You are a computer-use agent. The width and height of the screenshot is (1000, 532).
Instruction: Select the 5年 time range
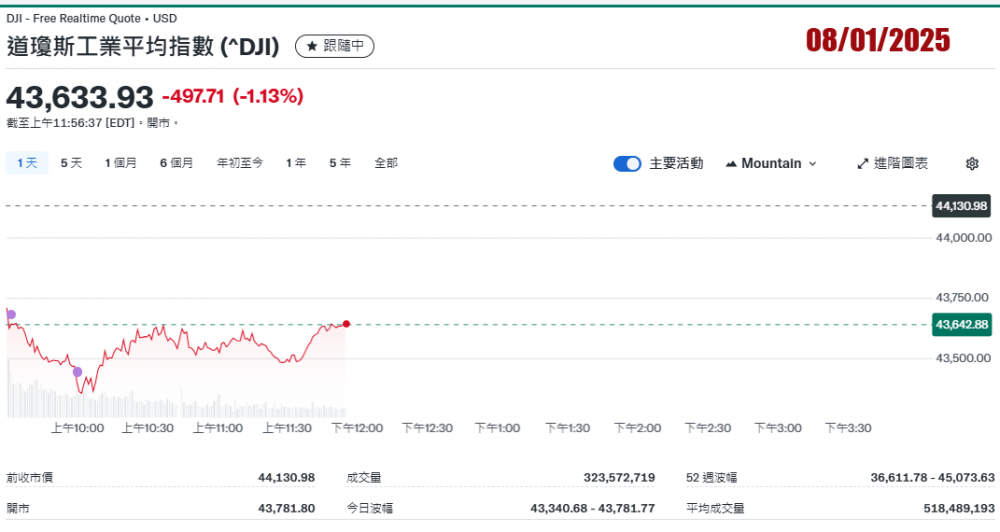pyautogui.click(x=340, y=163)
